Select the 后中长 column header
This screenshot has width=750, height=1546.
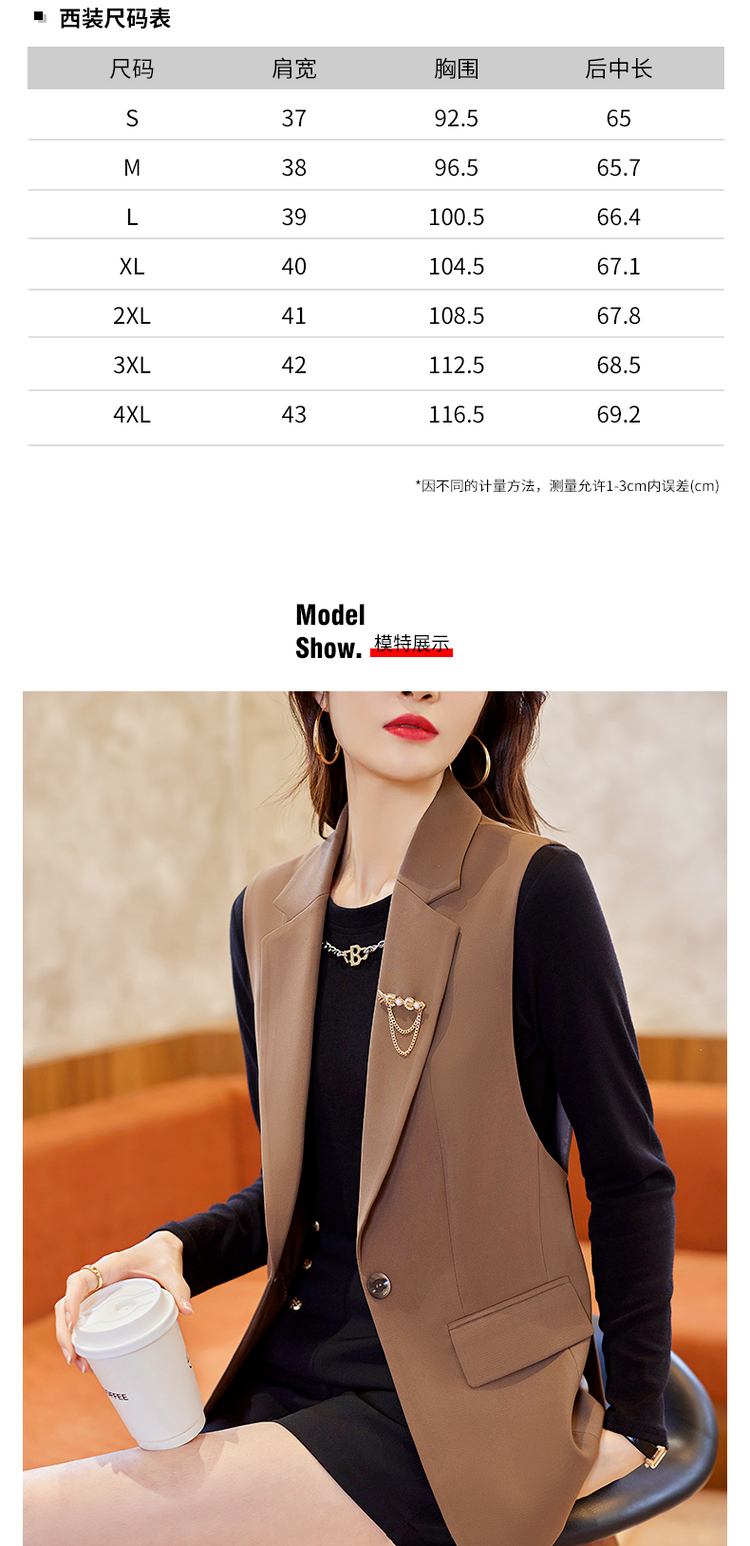click(x=618, y=69)
